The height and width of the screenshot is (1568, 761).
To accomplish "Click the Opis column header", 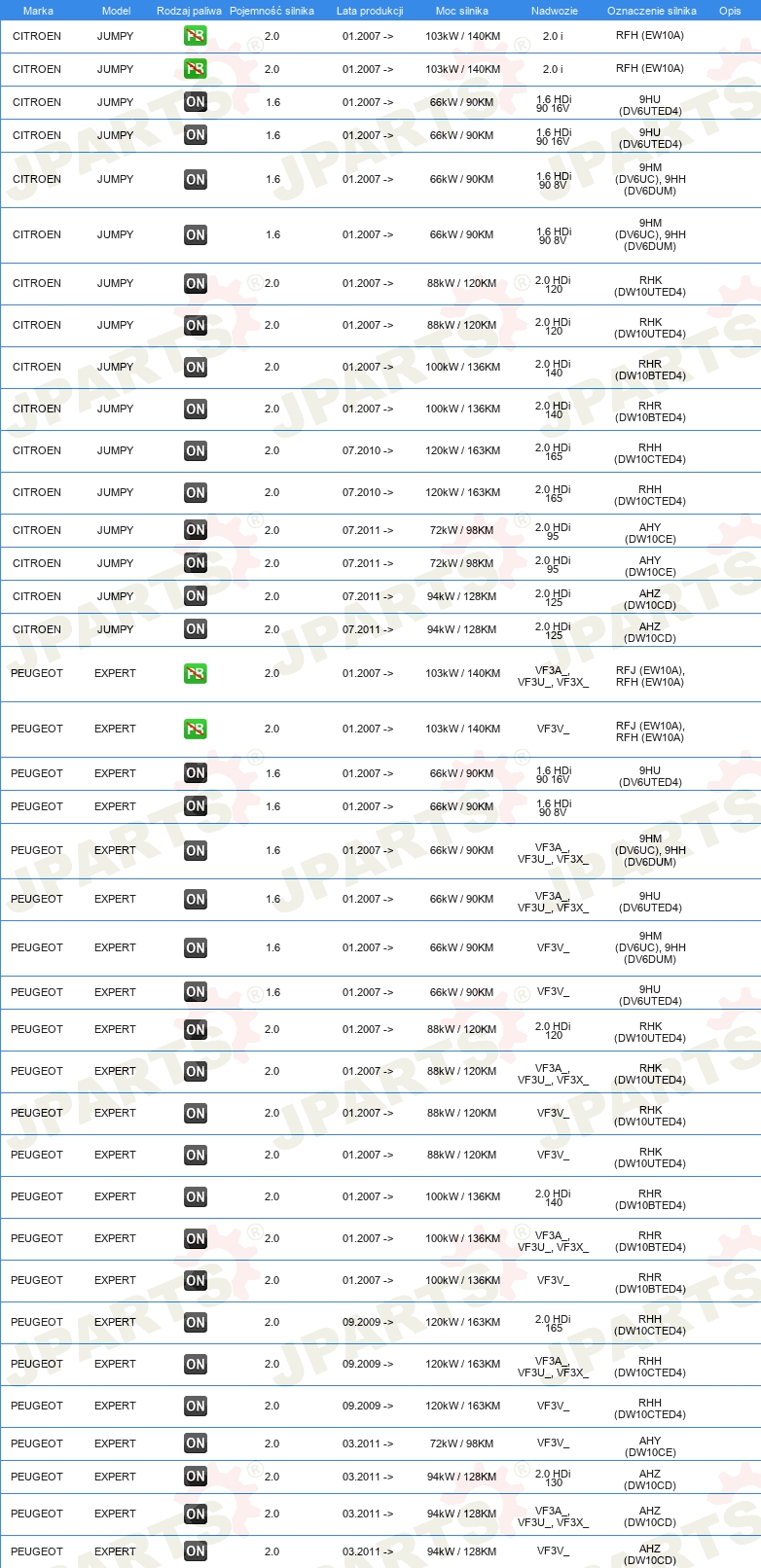I will point(730,11).
